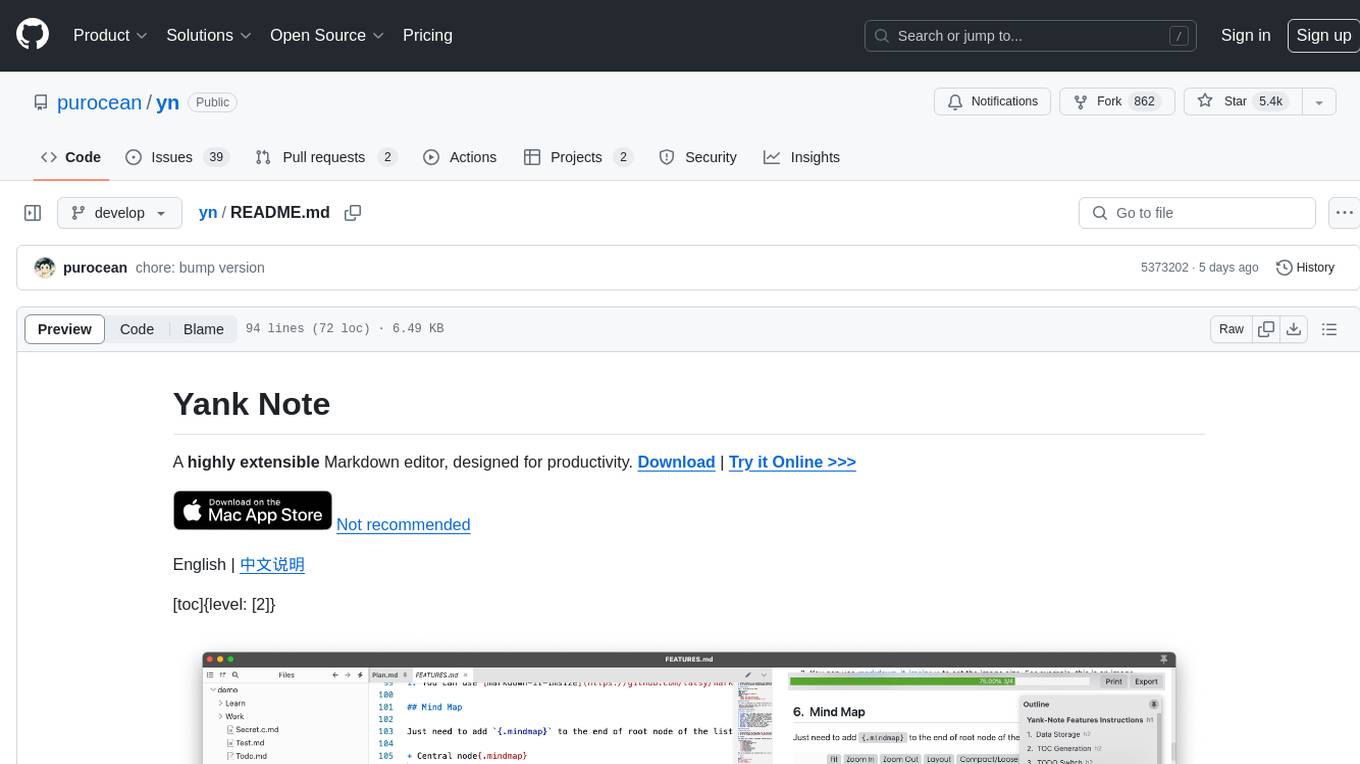
Task: Open the Mac App Store badge
Action: [x=252, y=510]
